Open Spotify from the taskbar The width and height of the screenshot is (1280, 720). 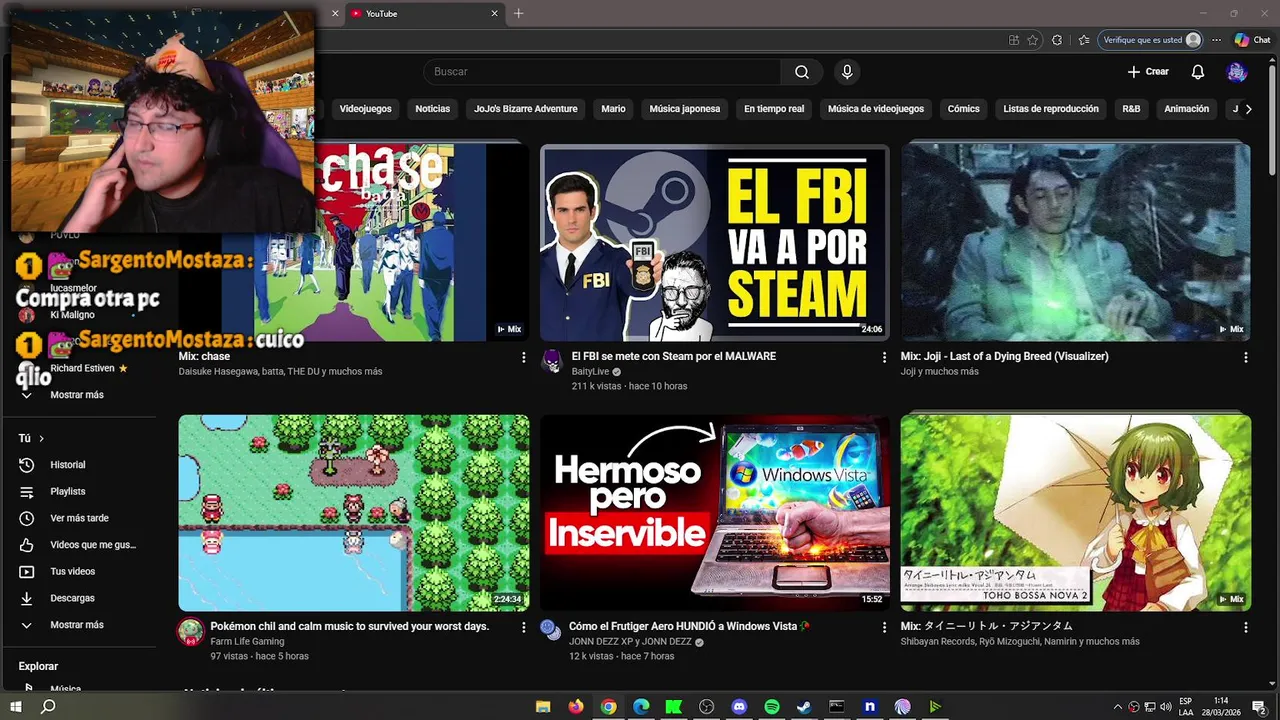tap(772, 707)
